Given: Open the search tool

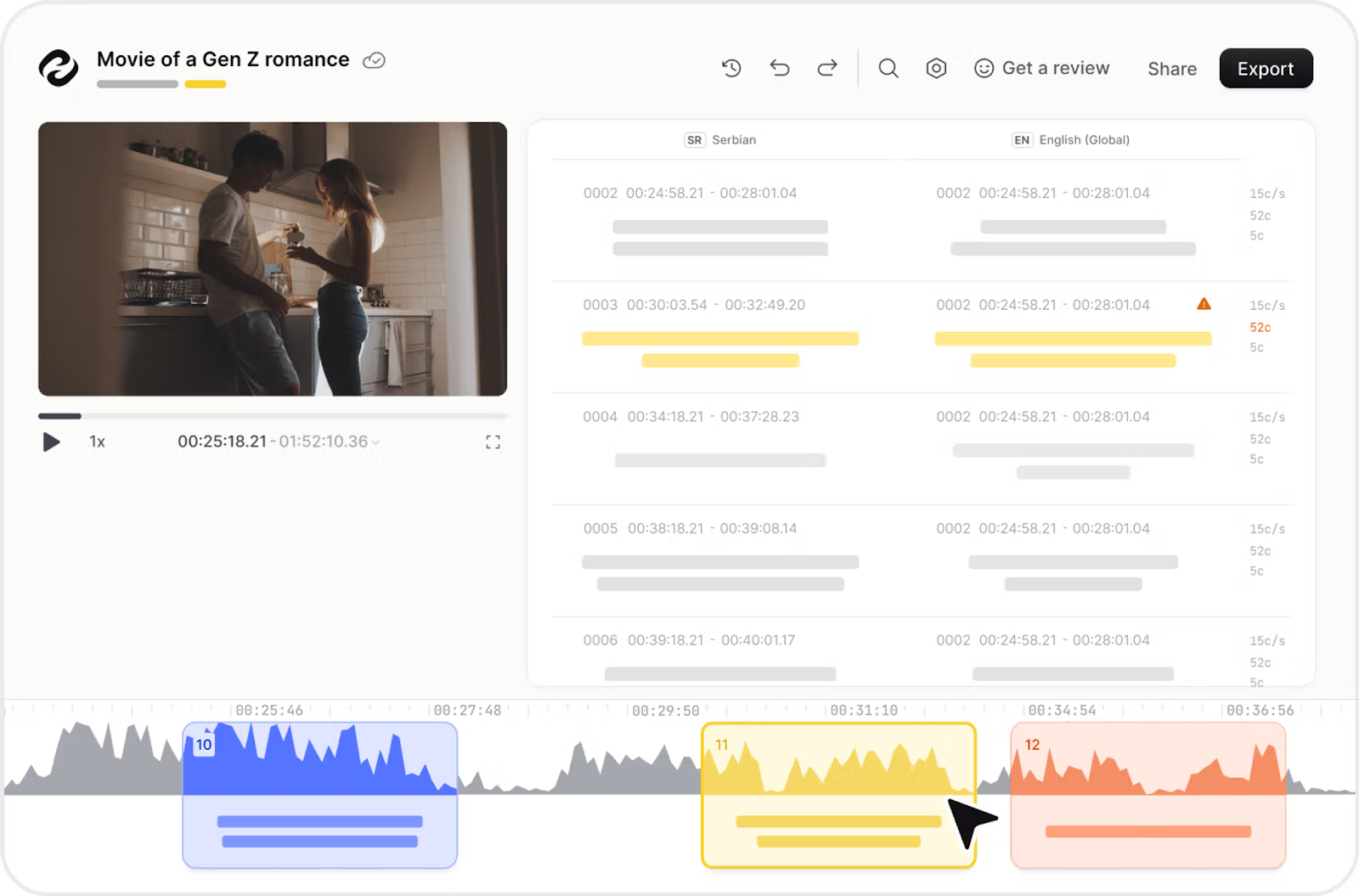Looking at the screenshot, I should 888,68.
